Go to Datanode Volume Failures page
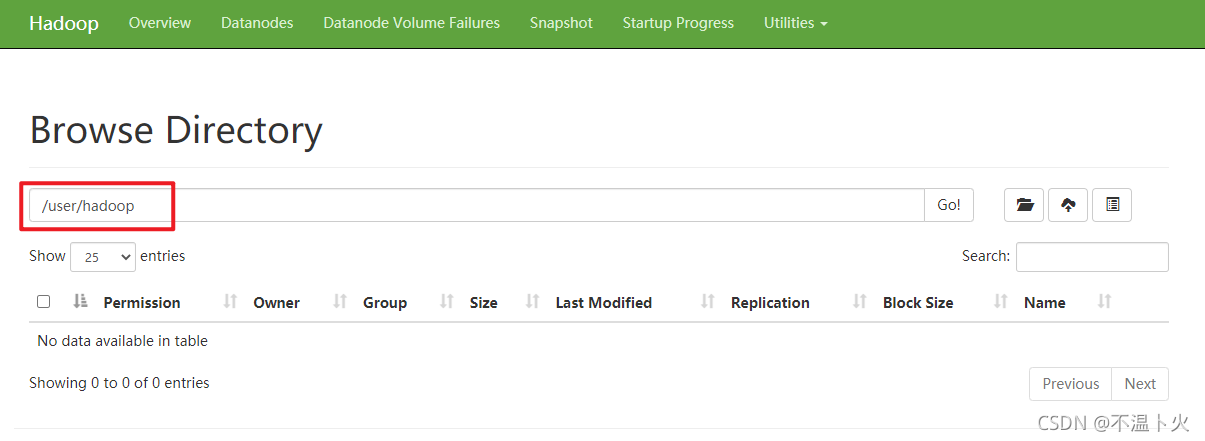Image resolution: width=1205 pixels, height=441 pixels. pyautogui.click(x=412, y=23)
